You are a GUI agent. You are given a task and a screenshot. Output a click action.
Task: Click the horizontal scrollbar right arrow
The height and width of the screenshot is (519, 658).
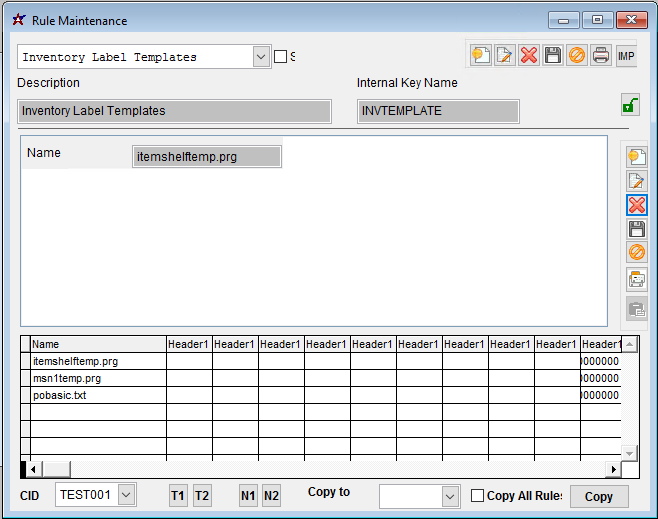click(613, 469)
